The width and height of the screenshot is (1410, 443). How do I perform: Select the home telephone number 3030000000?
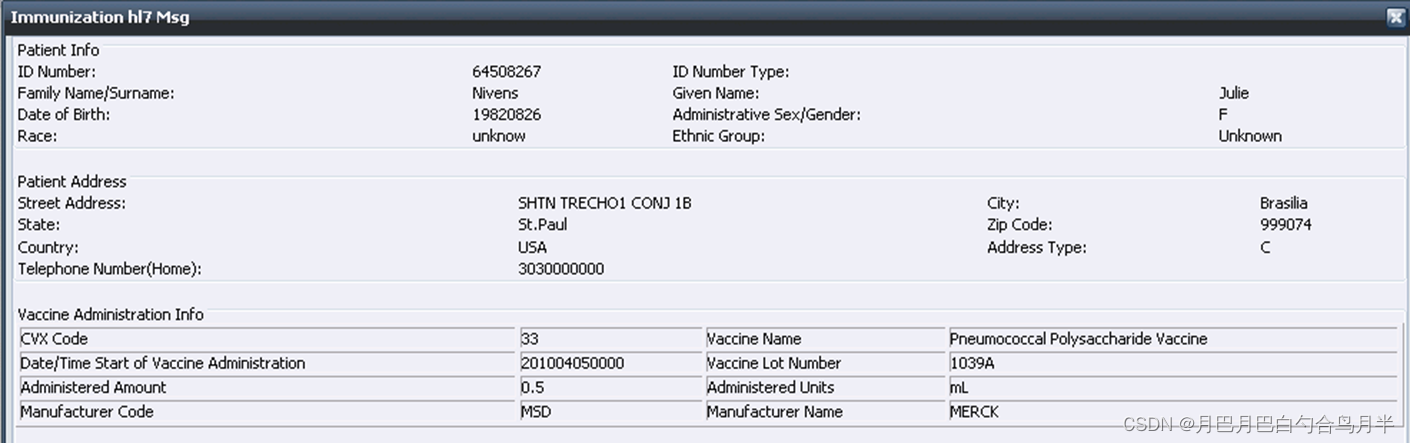coord(561,269)
